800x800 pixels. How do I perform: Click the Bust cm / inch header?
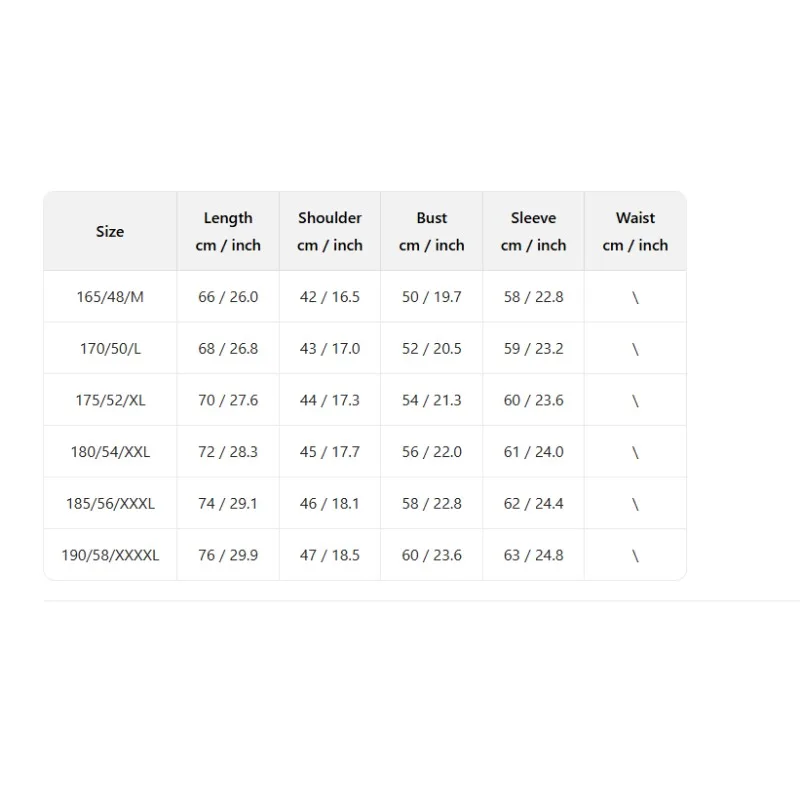(432, 231)
